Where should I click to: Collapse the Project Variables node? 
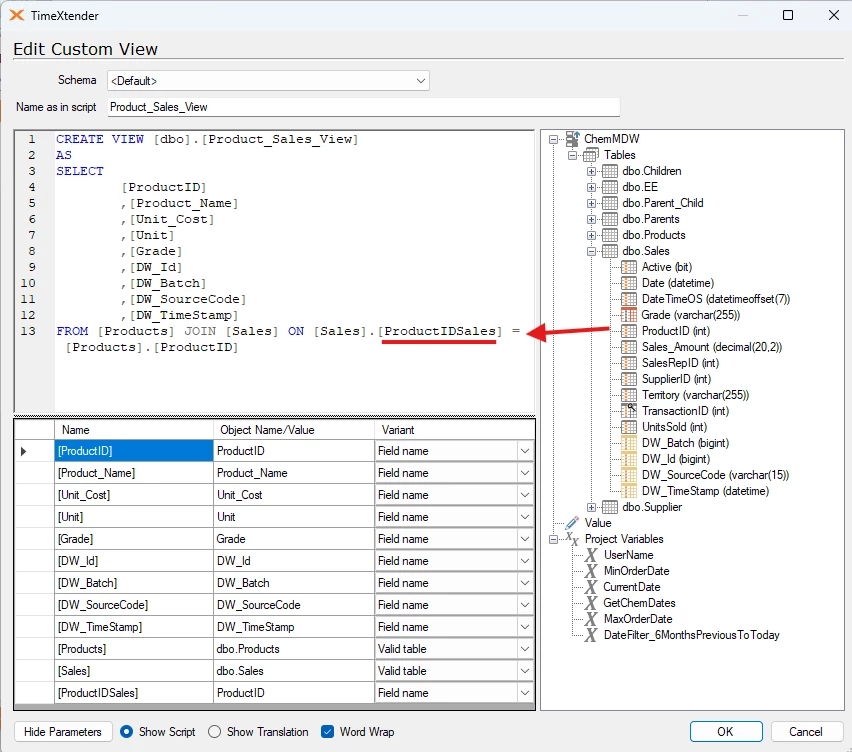[553, 540]
